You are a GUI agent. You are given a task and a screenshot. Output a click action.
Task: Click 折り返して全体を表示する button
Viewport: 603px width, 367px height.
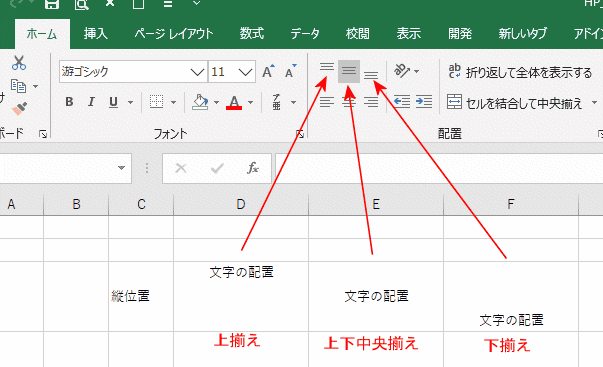click(x=520, y=72)
